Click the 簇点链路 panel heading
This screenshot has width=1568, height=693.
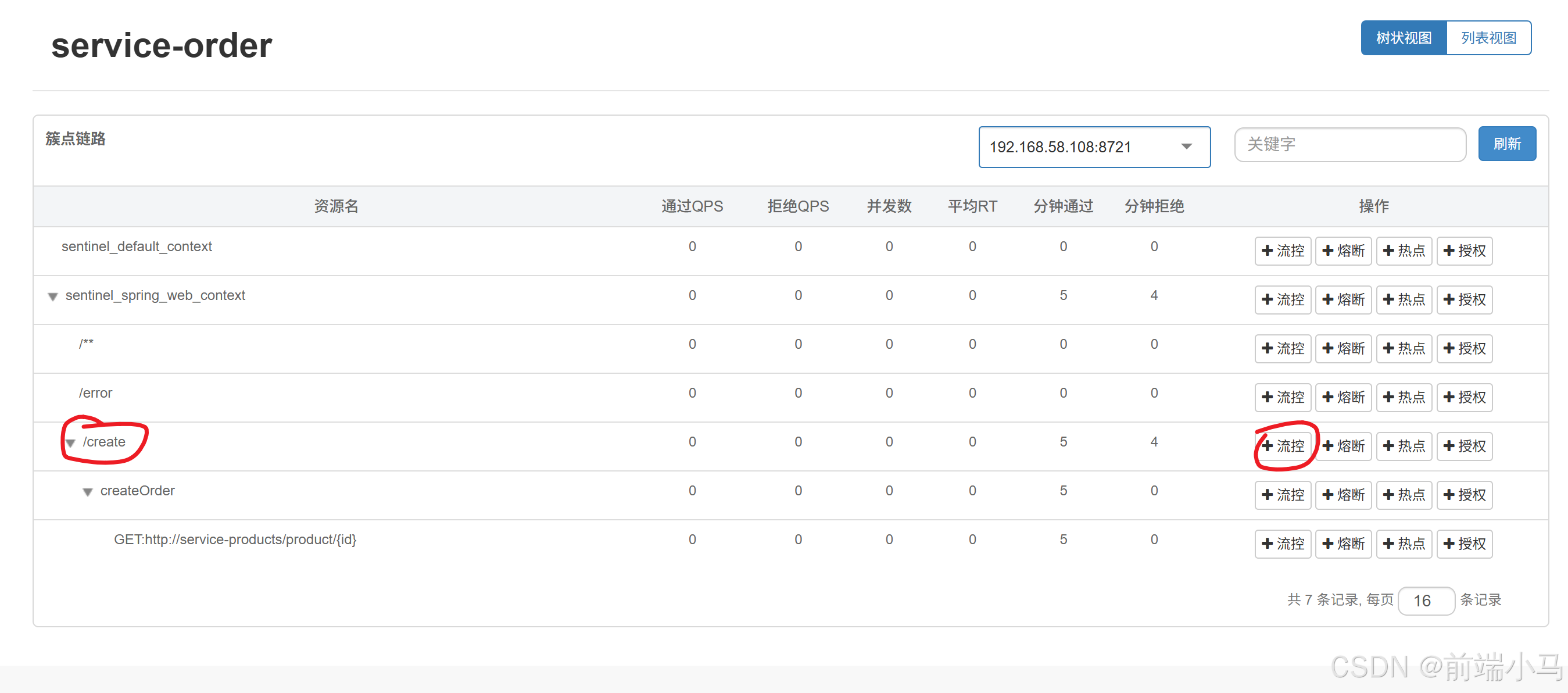tap(76, 139)
